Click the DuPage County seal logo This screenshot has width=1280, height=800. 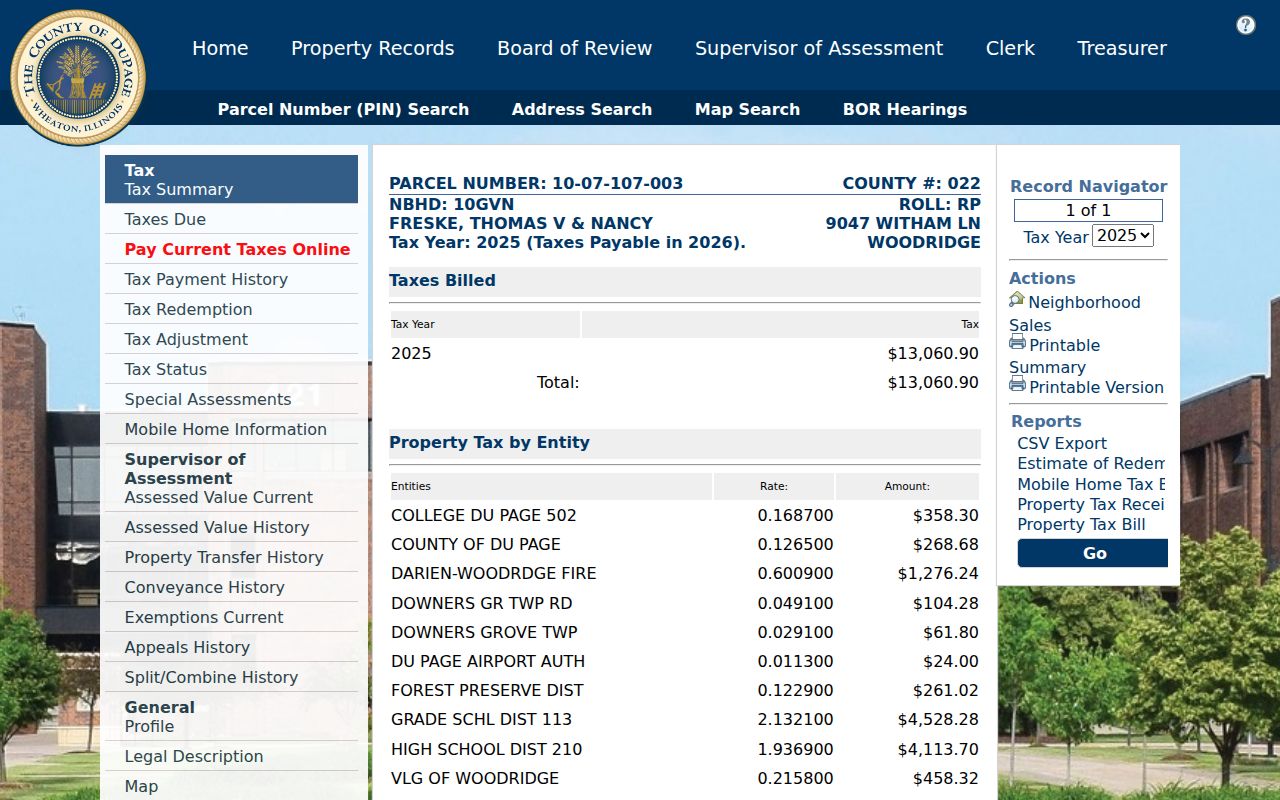click(78, 78)
